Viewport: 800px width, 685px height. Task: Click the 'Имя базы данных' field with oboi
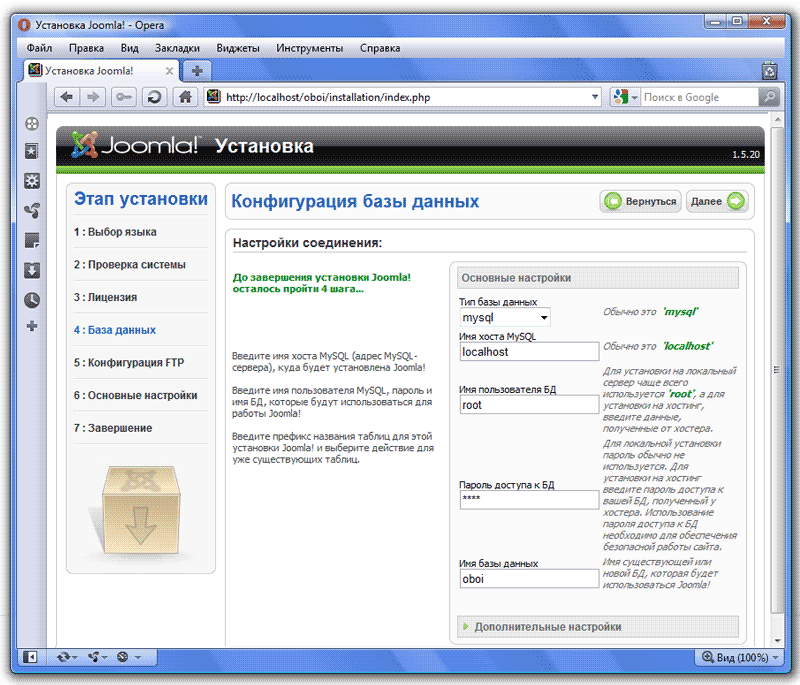click(x=528, y=578)
